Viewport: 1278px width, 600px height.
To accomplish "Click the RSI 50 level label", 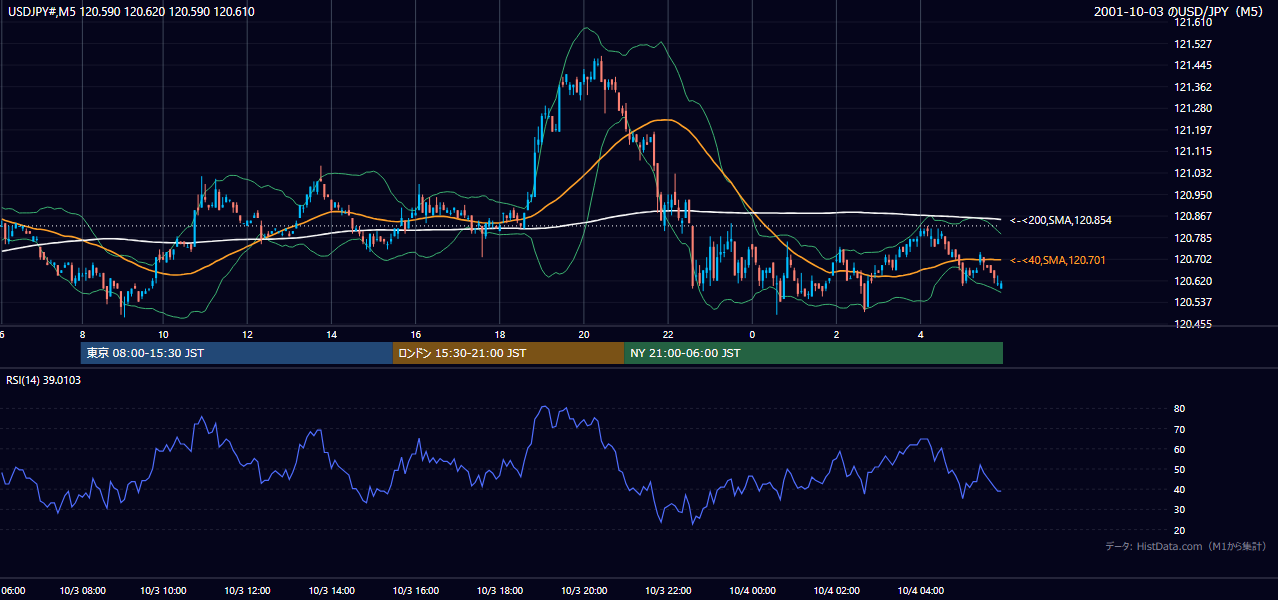I will [x=1179, y=469].
